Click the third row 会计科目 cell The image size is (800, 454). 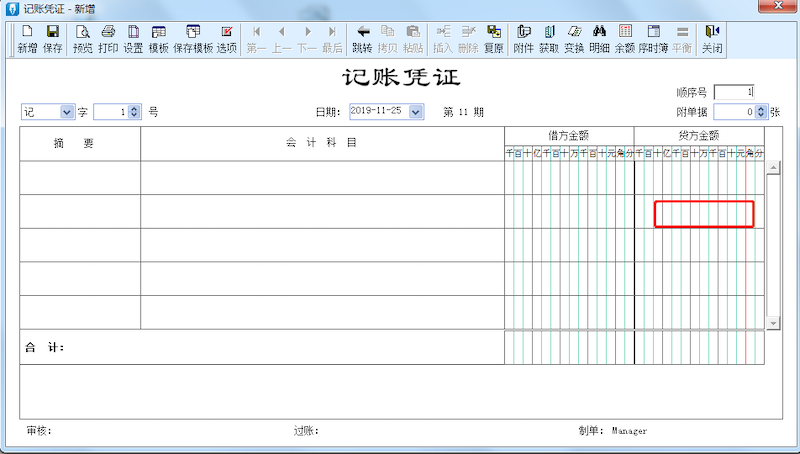[x=322, y=245]
